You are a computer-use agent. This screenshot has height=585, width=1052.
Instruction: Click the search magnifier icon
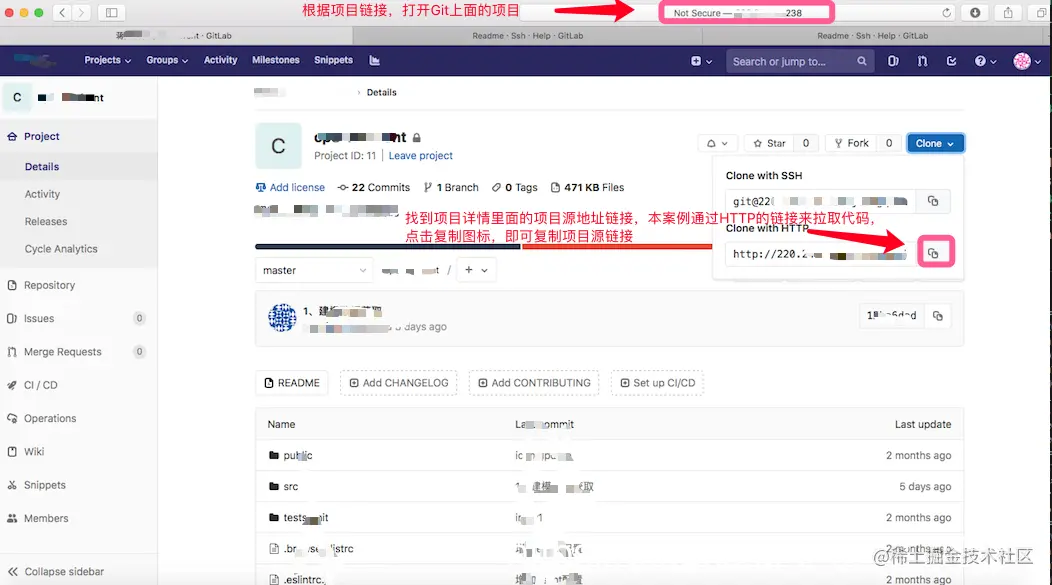point(861,61)
